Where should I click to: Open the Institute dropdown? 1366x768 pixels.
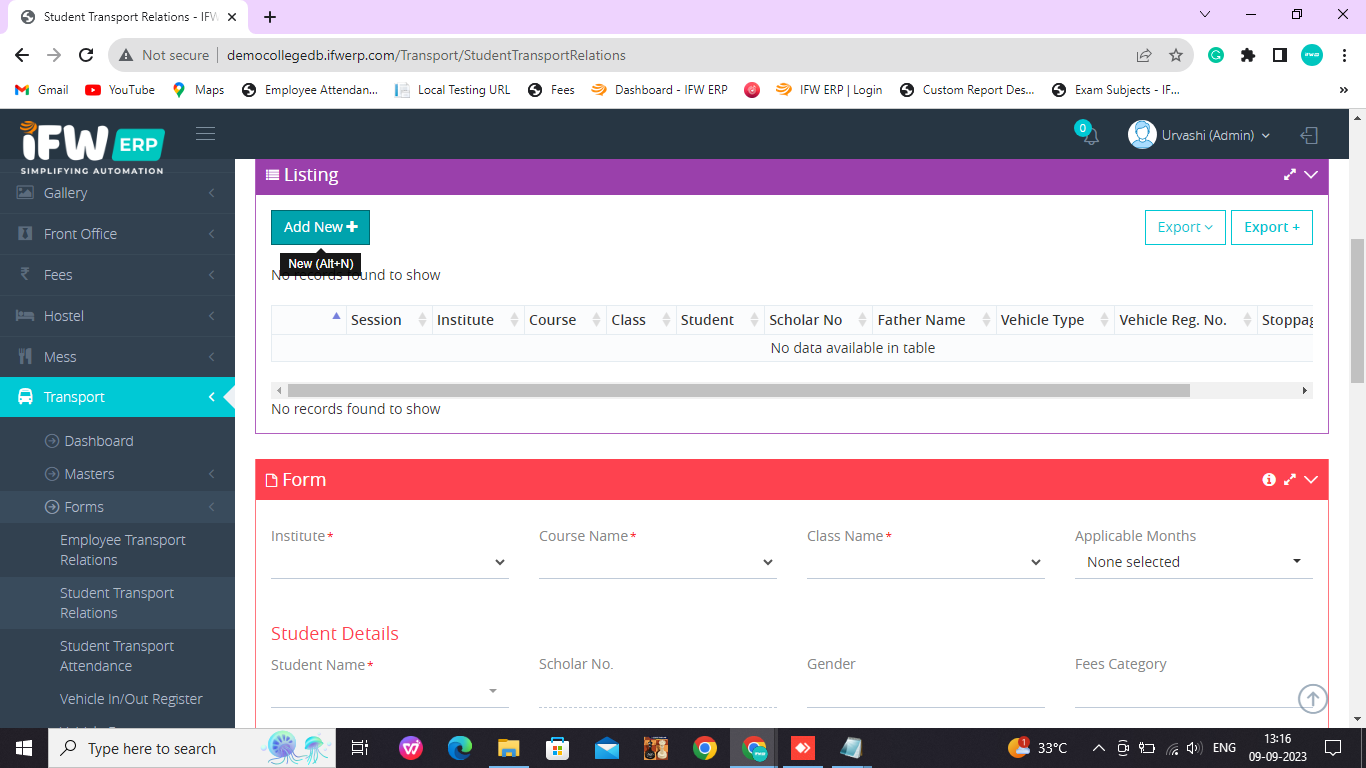tap(390, 562)
